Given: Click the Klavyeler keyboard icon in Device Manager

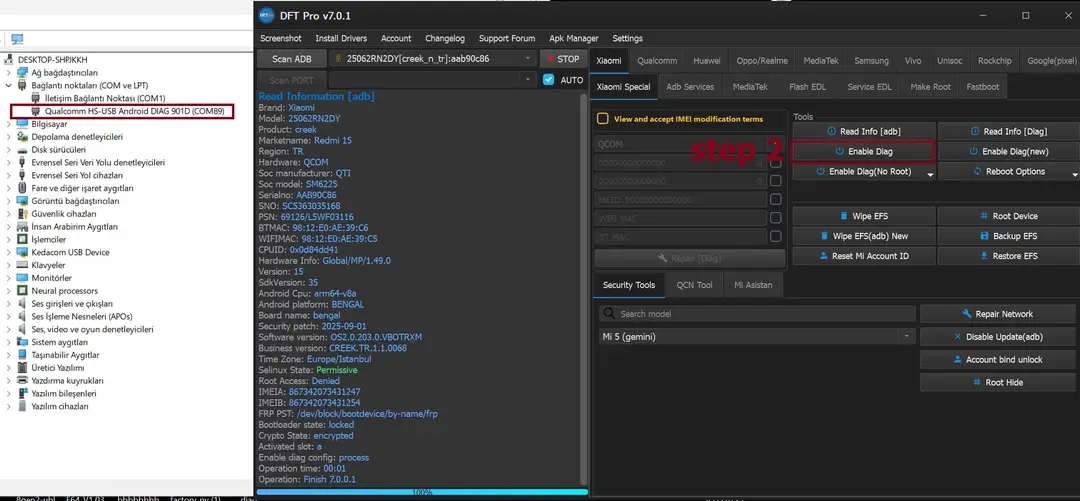Looking at the screenshot, I should point(24,265).
